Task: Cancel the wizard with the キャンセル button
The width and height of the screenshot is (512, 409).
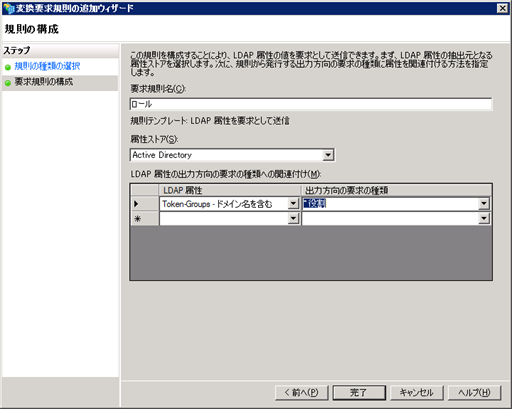Action: click(417, 393)
